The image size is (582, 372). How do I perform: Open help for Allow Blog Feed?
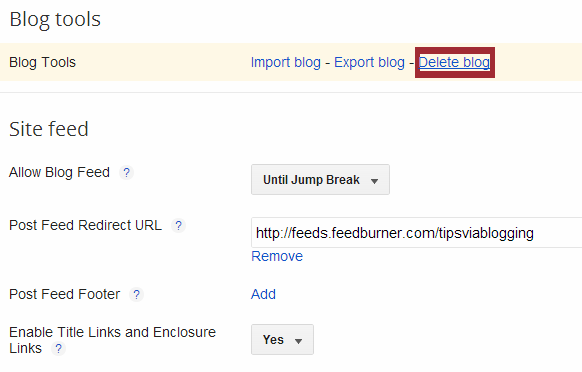pyautogui.click(x=126, y=173)
